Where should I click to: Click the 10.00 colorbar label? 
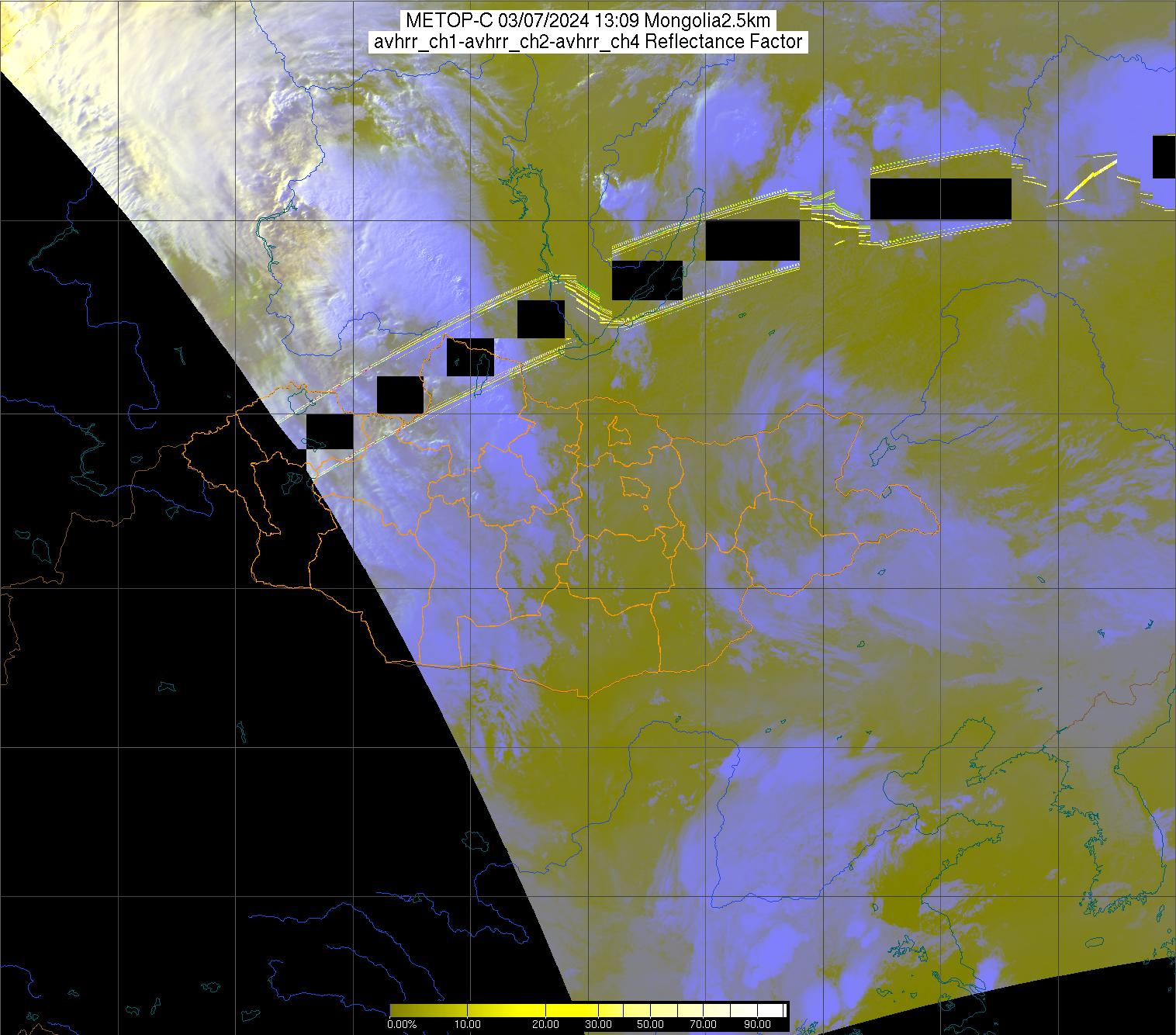point(468,1025)
